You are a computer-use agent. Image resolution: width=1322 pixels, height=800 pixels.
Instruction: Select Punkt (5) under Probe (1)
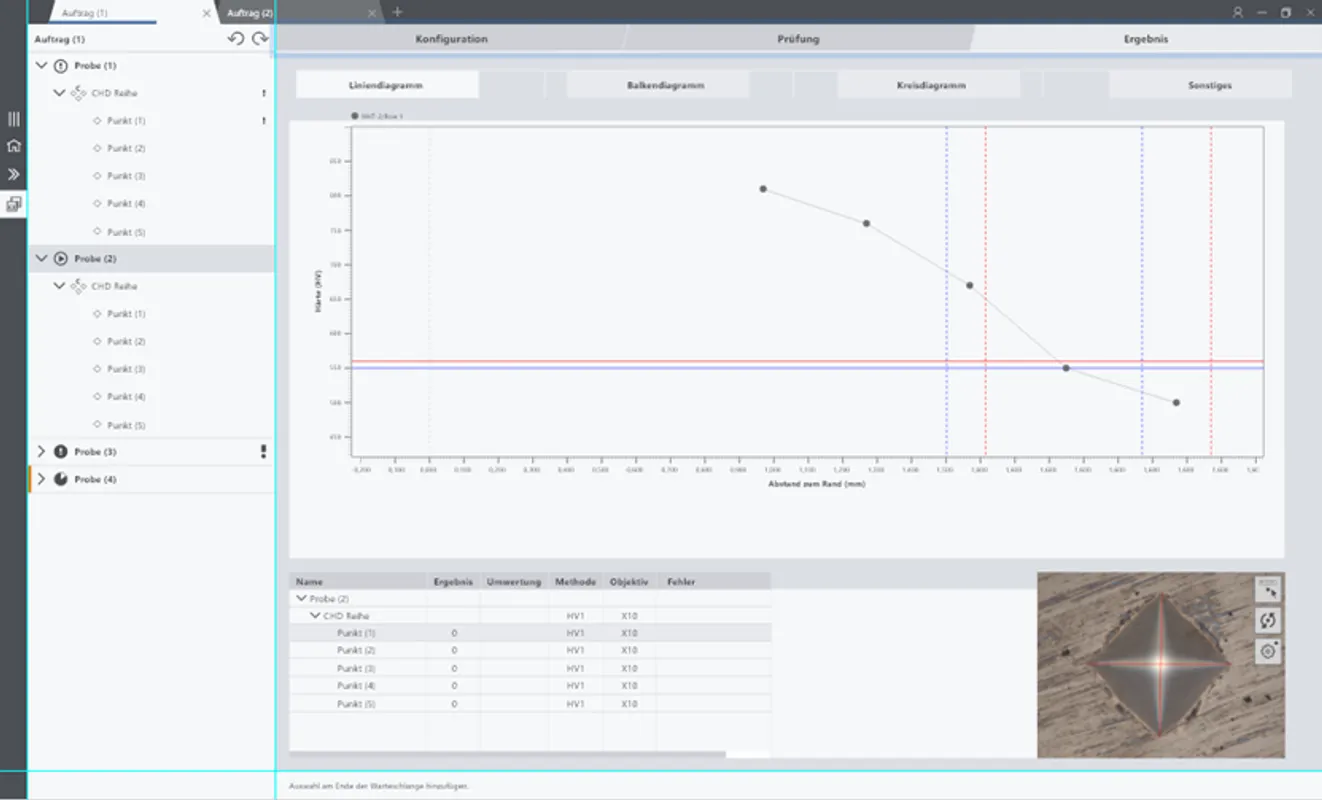tap(126, 232)
